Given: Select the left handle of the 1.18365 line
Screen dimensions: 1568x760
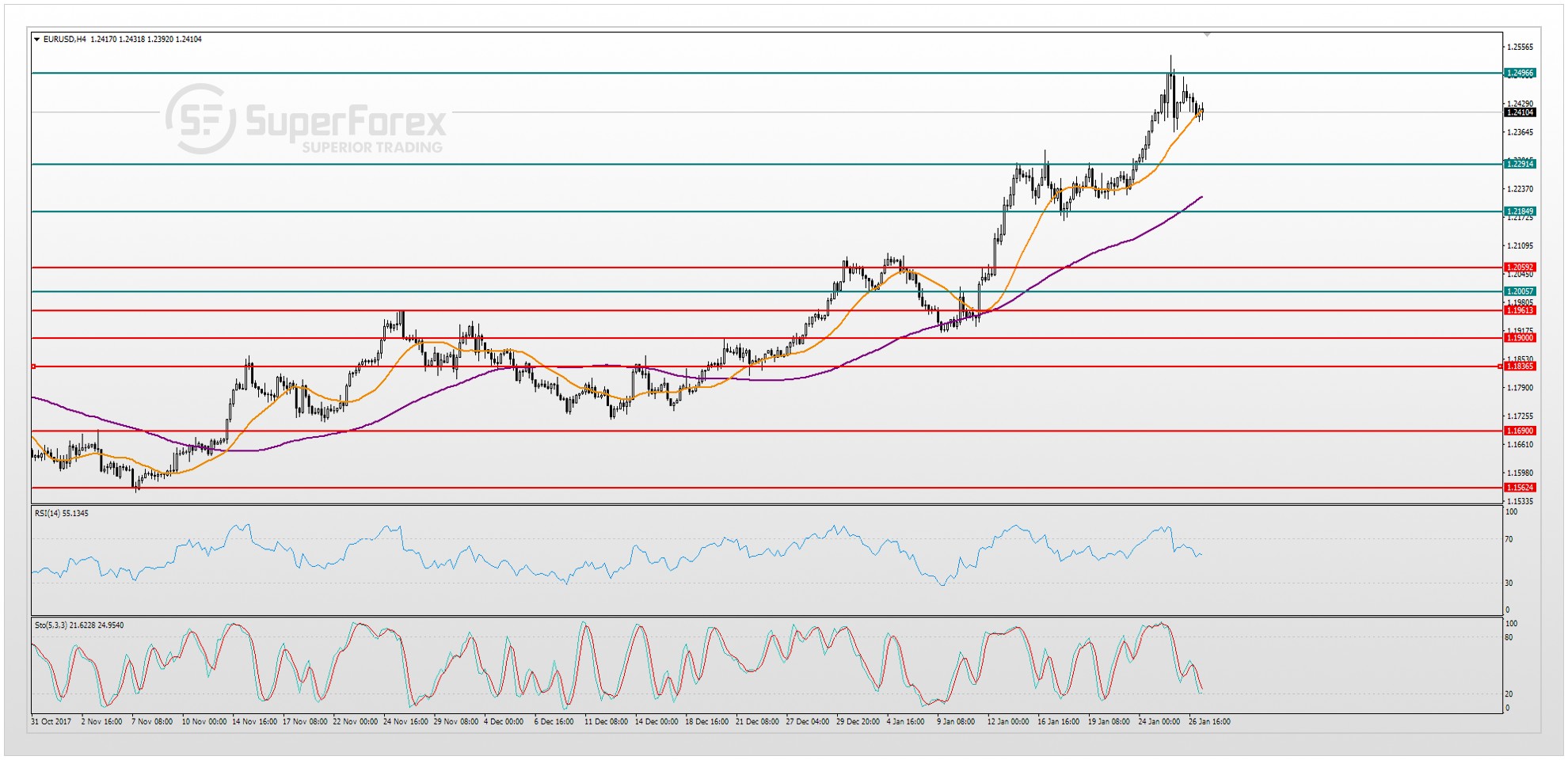Looking at the screenshot, I should pos(34,367).
